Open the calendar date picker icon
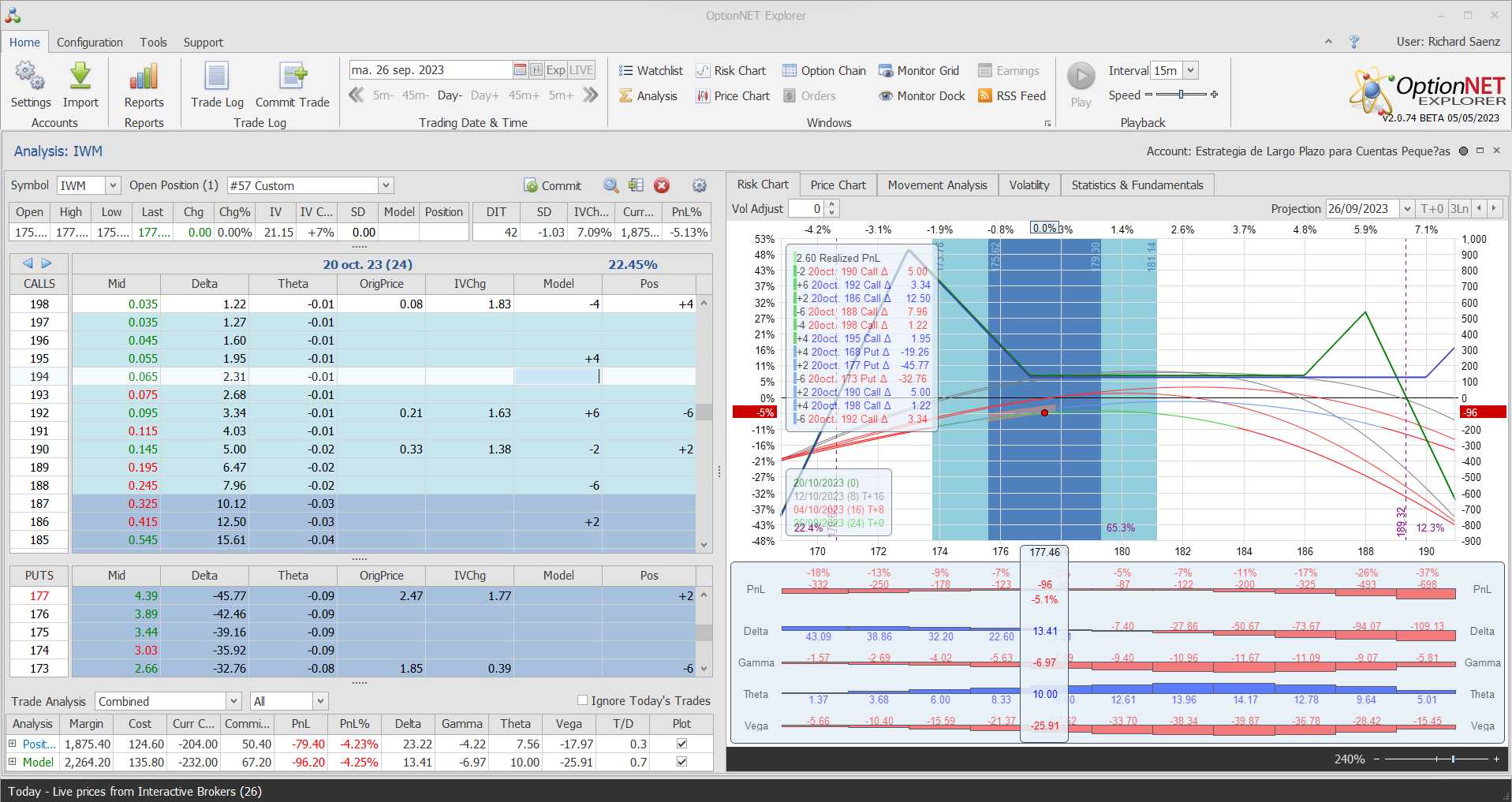The image size is (1512, 802). (x=520, y=70)
